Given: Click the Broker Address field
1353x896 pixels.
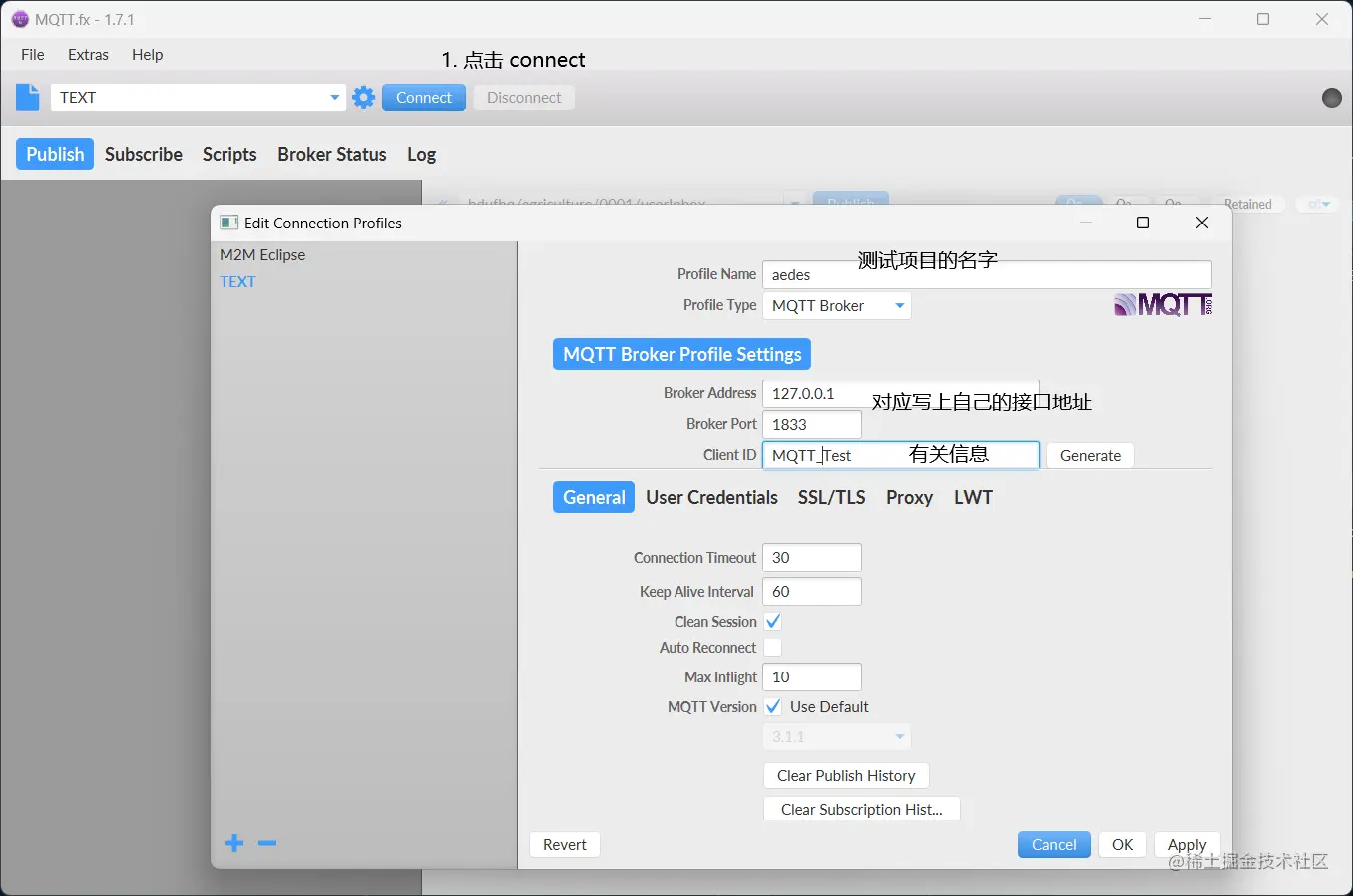Looking at the screenshot, I should pos(901,393).
